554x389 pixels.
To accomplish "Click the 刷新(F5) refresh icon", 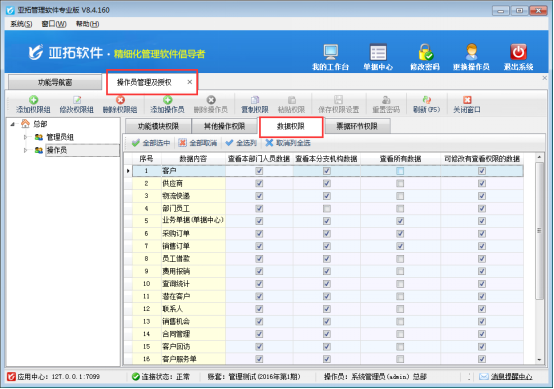I will tap(426, 100).
